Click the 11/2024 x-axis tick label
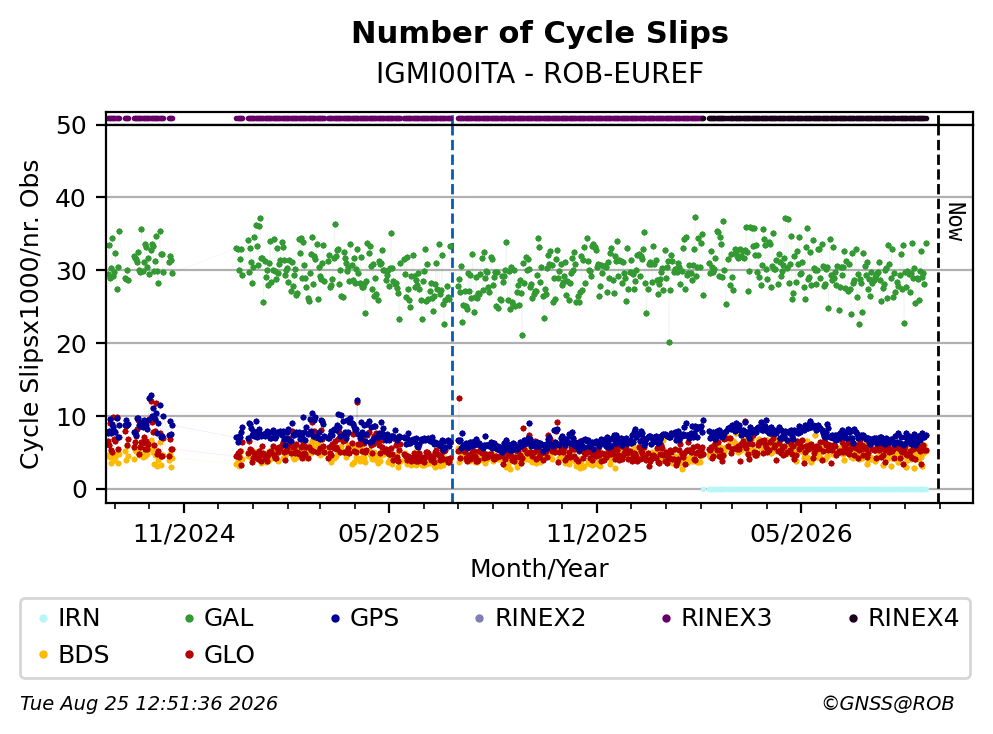 point(184,534)
